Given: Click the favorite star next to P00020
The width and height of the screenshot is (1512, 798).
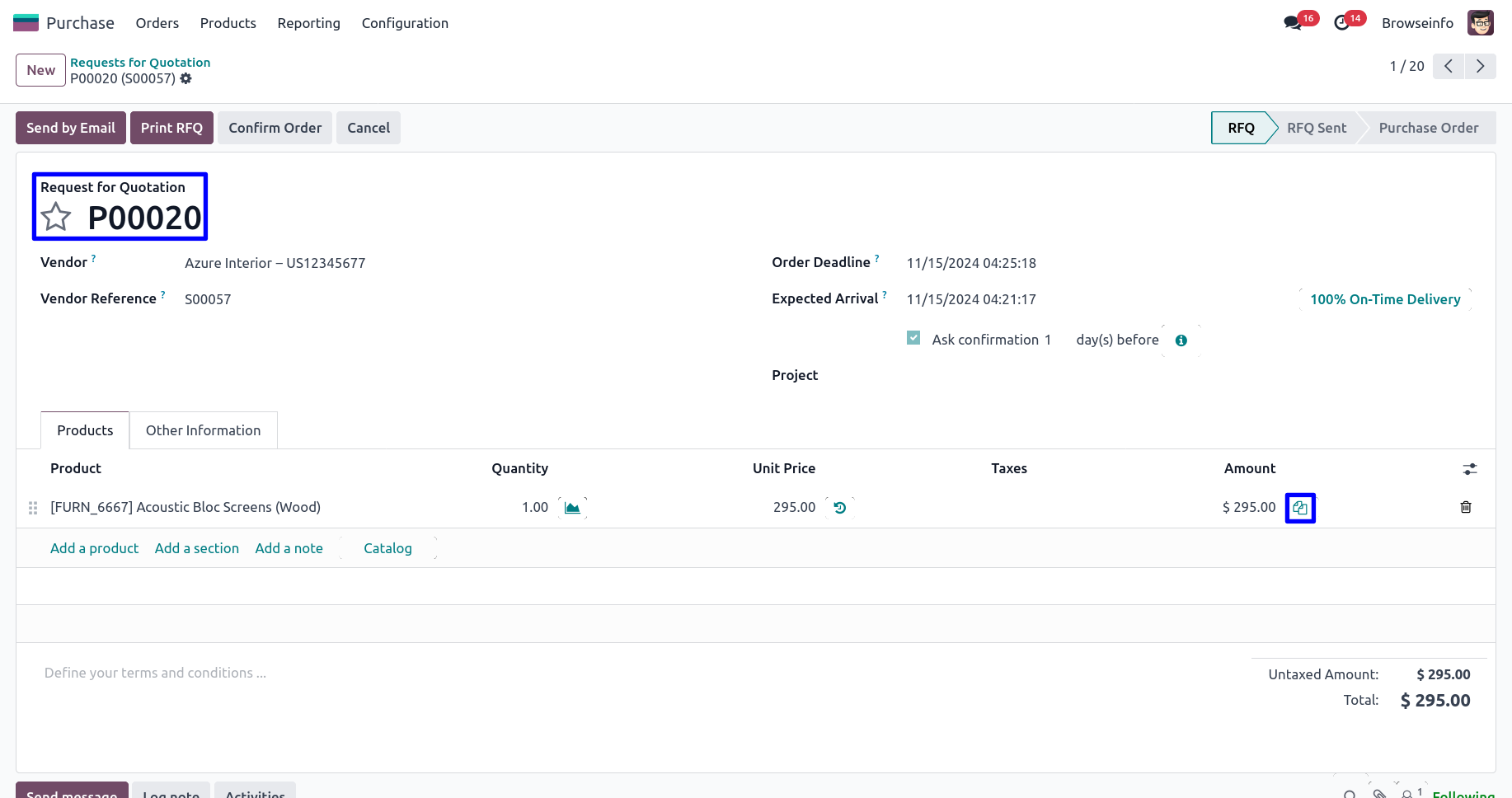Looking at the screenshot, I should pyautogui.click(x=56, y=218).
